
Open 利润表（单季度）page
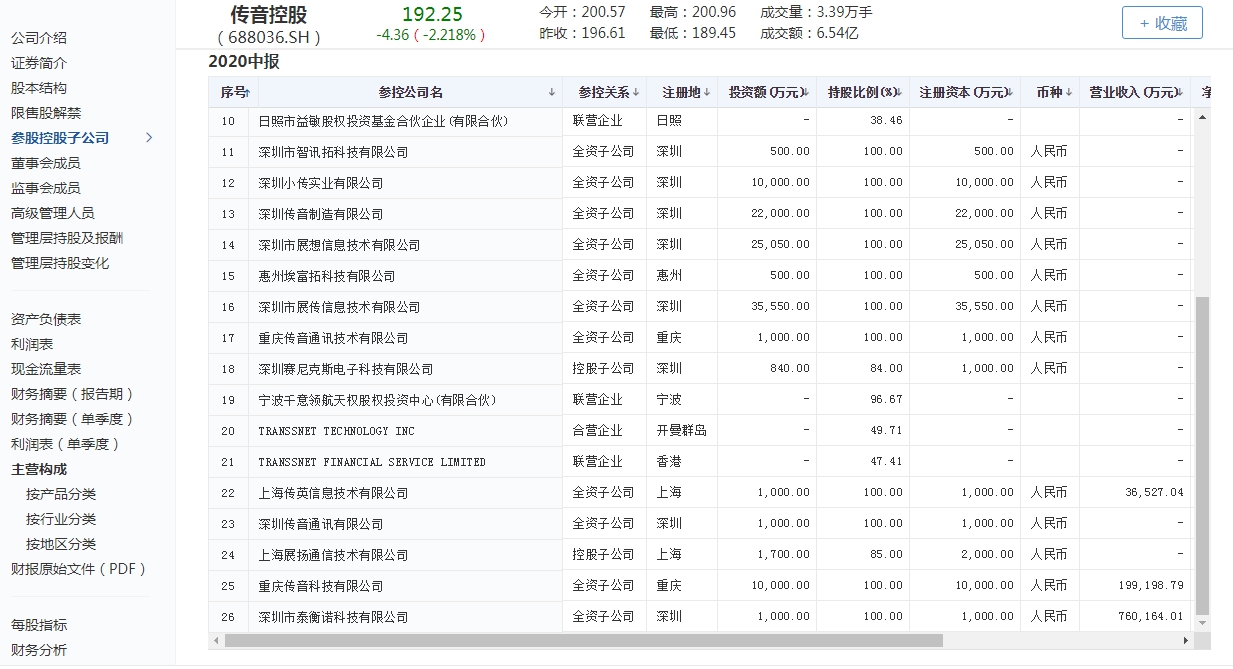[66, 444]
